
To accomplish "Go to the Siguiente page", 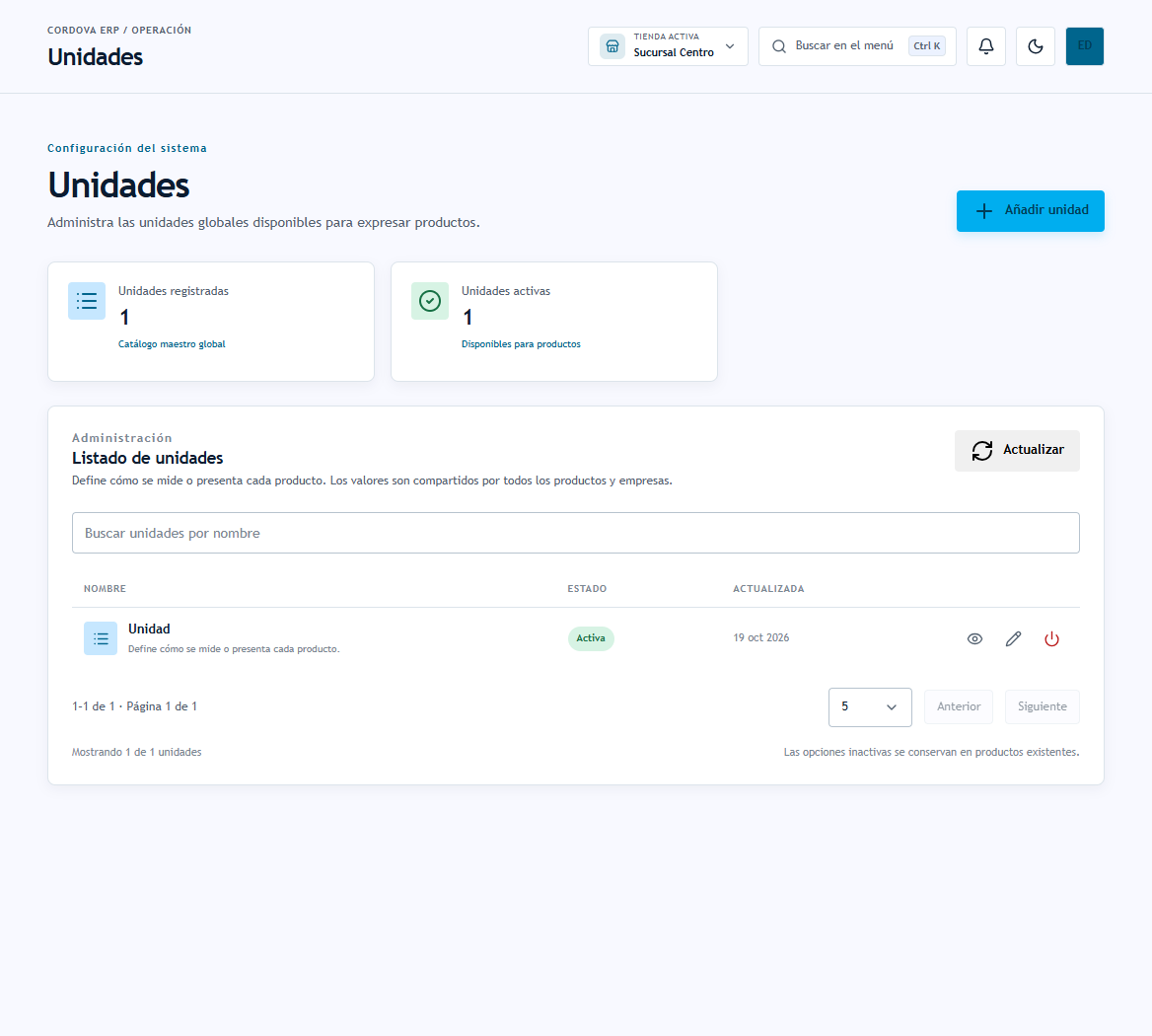I will (x=1042, y=706).
